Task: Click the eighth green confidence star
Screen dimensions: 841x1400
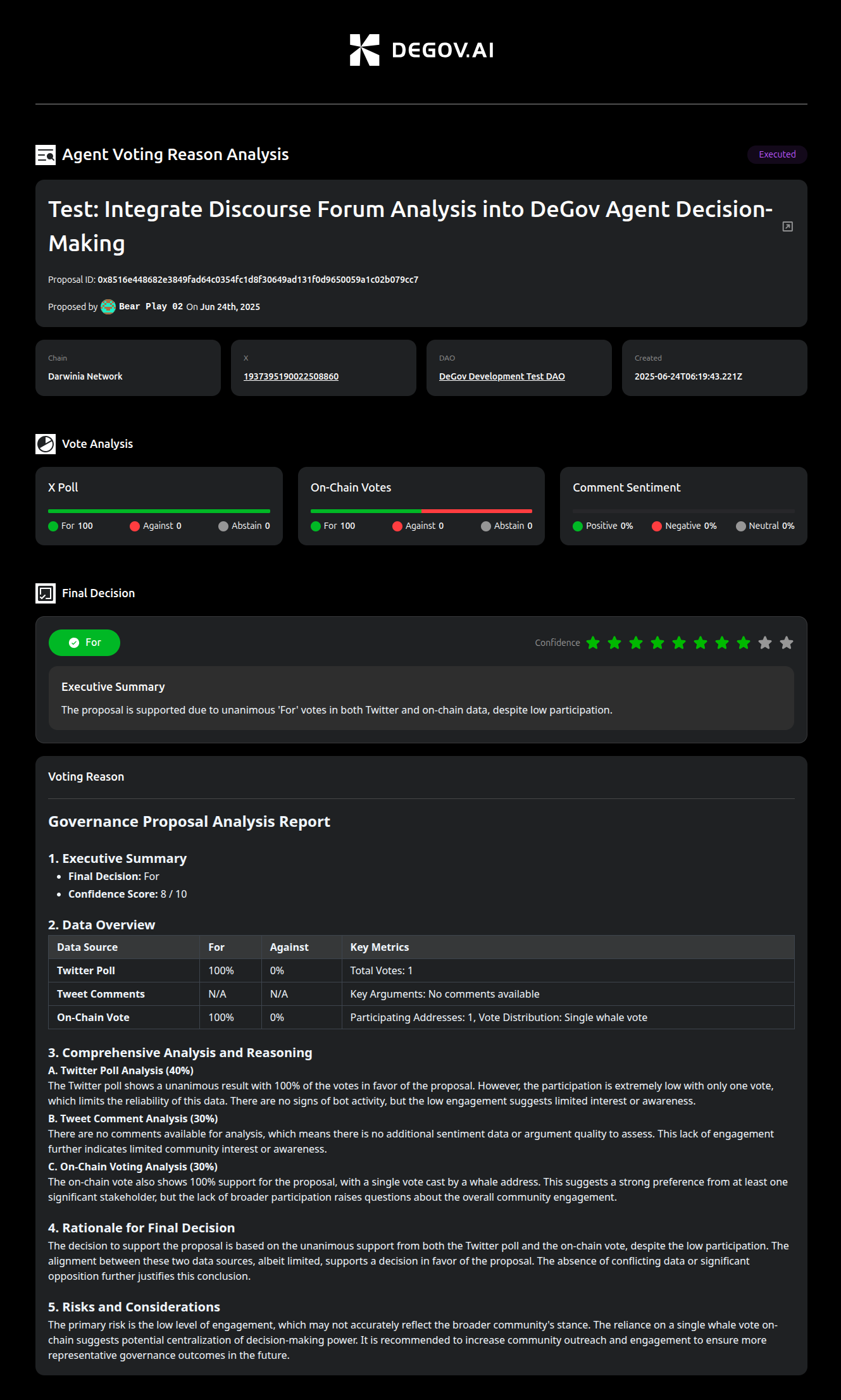Action: coord(744,643)
